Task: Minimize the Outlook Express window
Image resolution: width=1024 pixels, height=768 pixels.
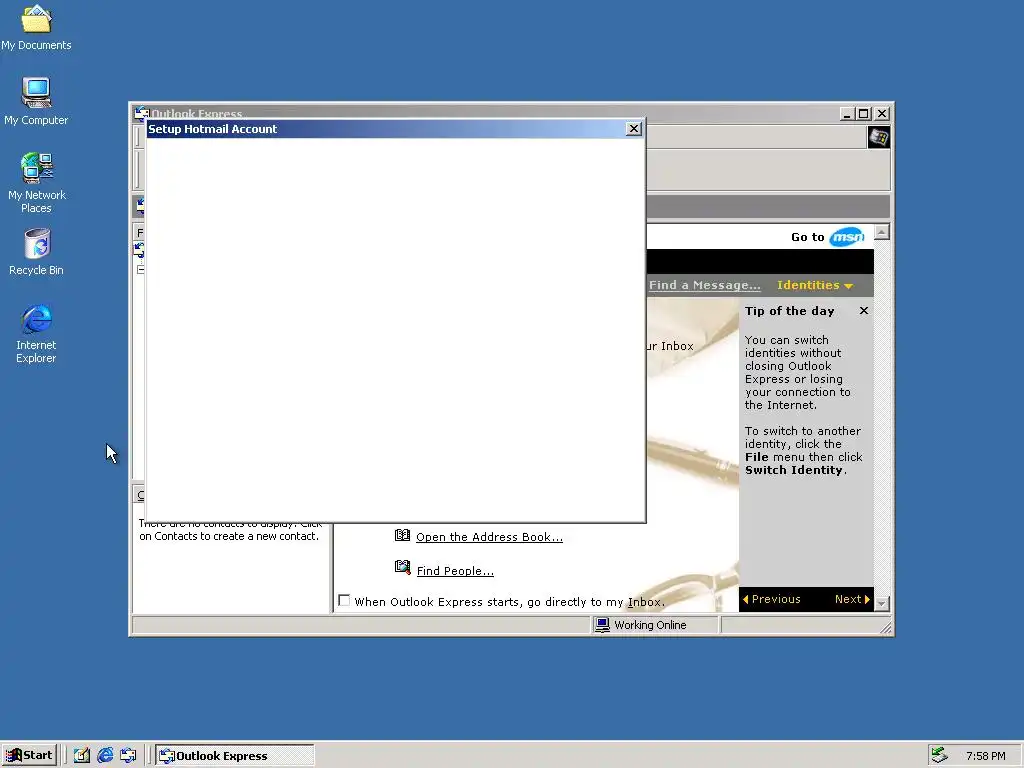Action: coord(847,114)
